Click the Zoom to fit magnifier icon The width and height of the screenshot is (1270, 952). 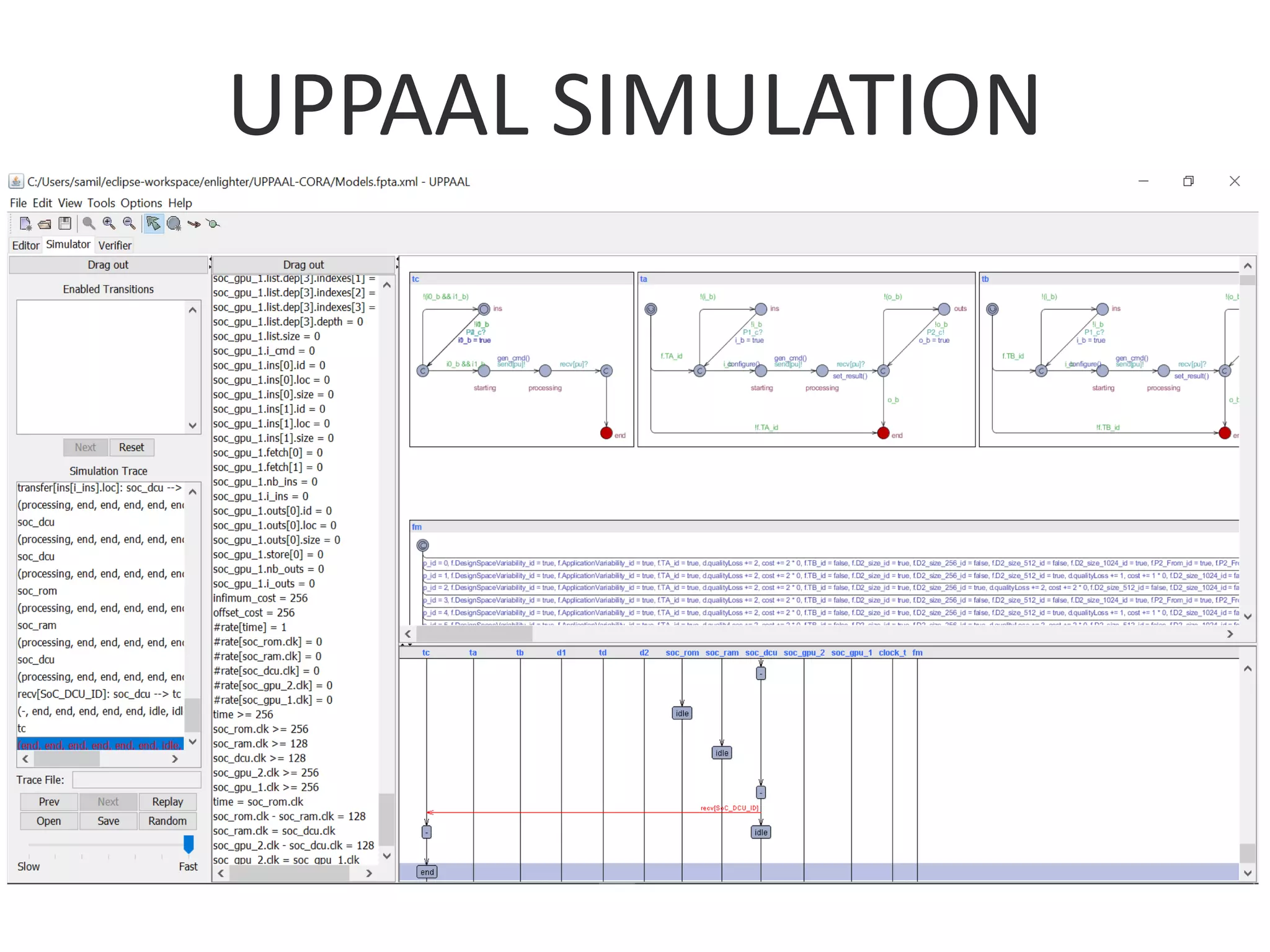click(x=89, y=224)
